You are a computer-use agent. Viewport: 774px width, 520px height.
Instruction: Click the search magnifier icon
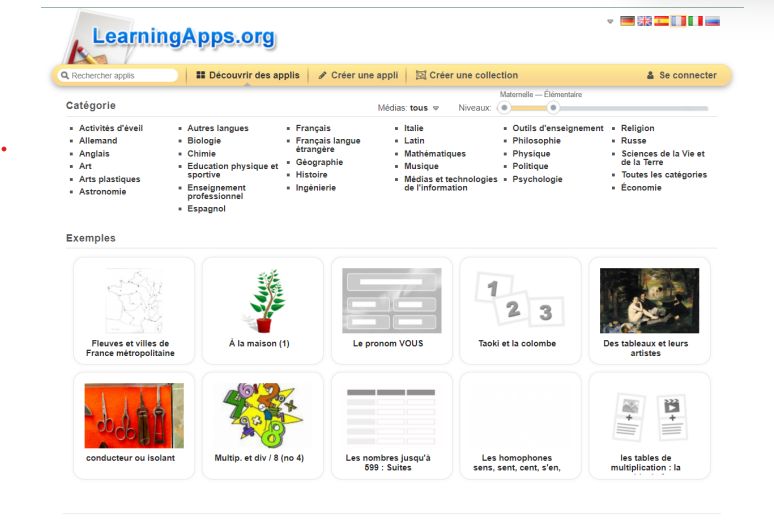point(65,76)
